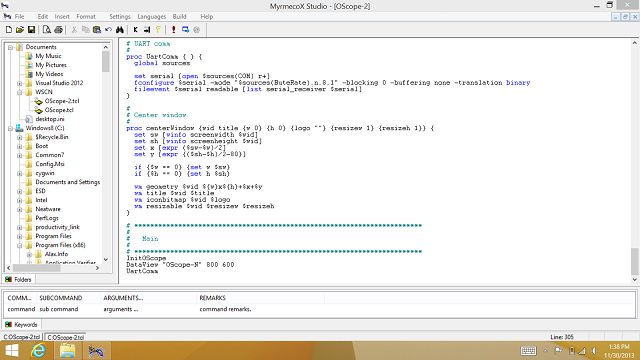
Task: Collapse the Program Files (x86) node
Action: [x=19, y=245]
